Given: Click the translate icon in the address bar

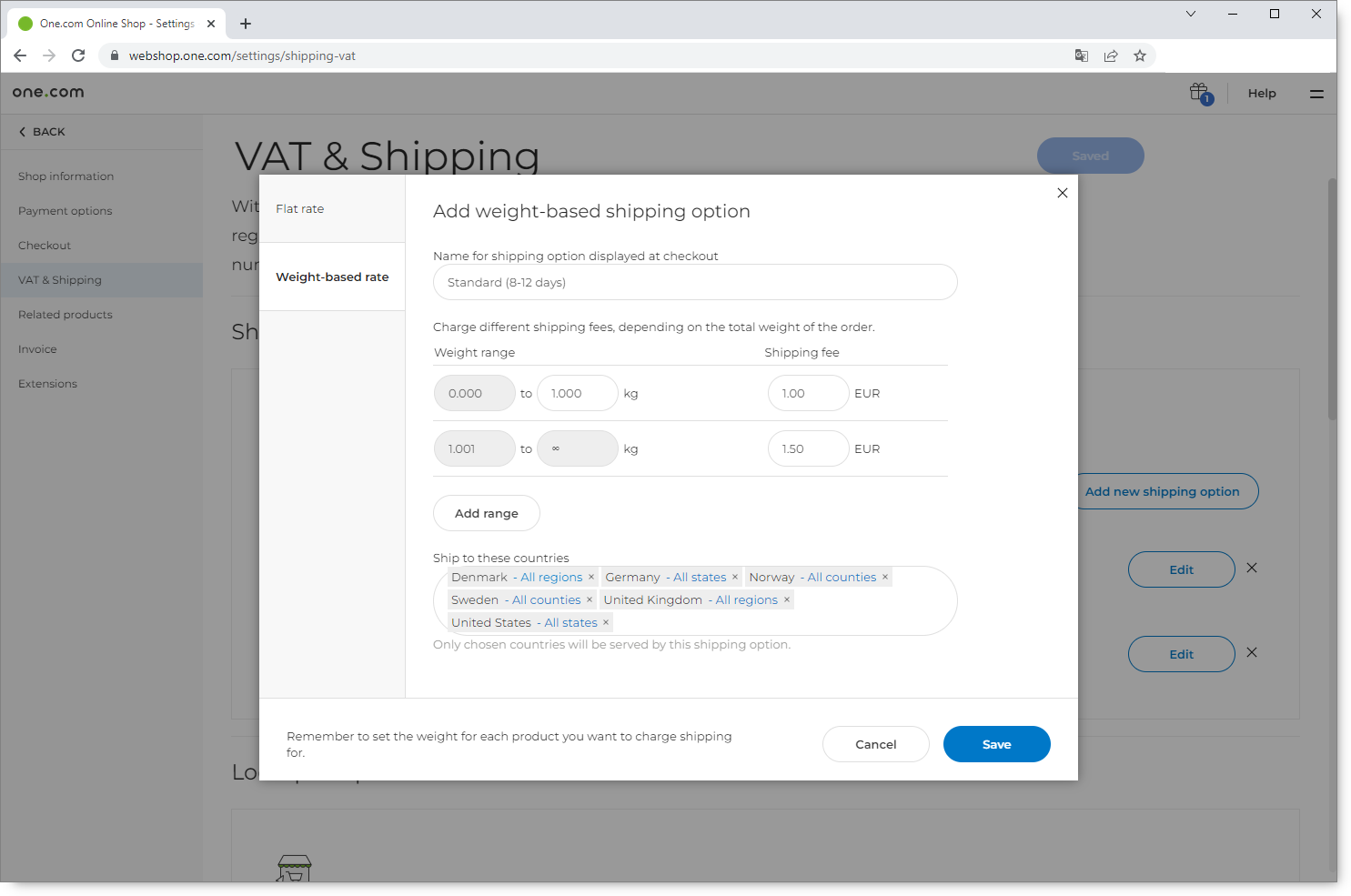Looking at the screenshot, I should click(1081, 55).
